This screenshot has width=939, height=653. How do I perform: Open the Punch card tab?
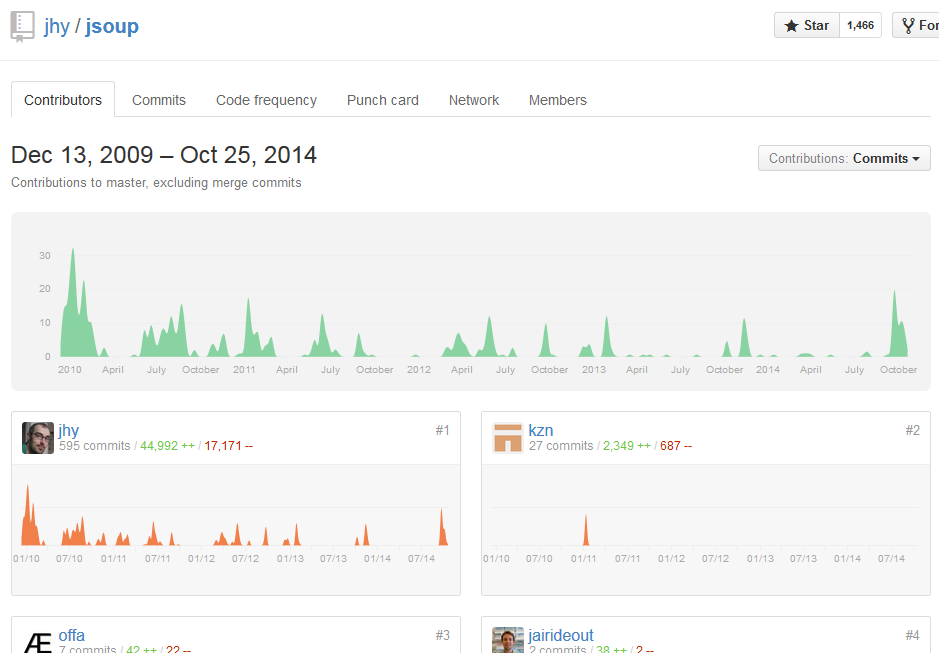[383, 100]
